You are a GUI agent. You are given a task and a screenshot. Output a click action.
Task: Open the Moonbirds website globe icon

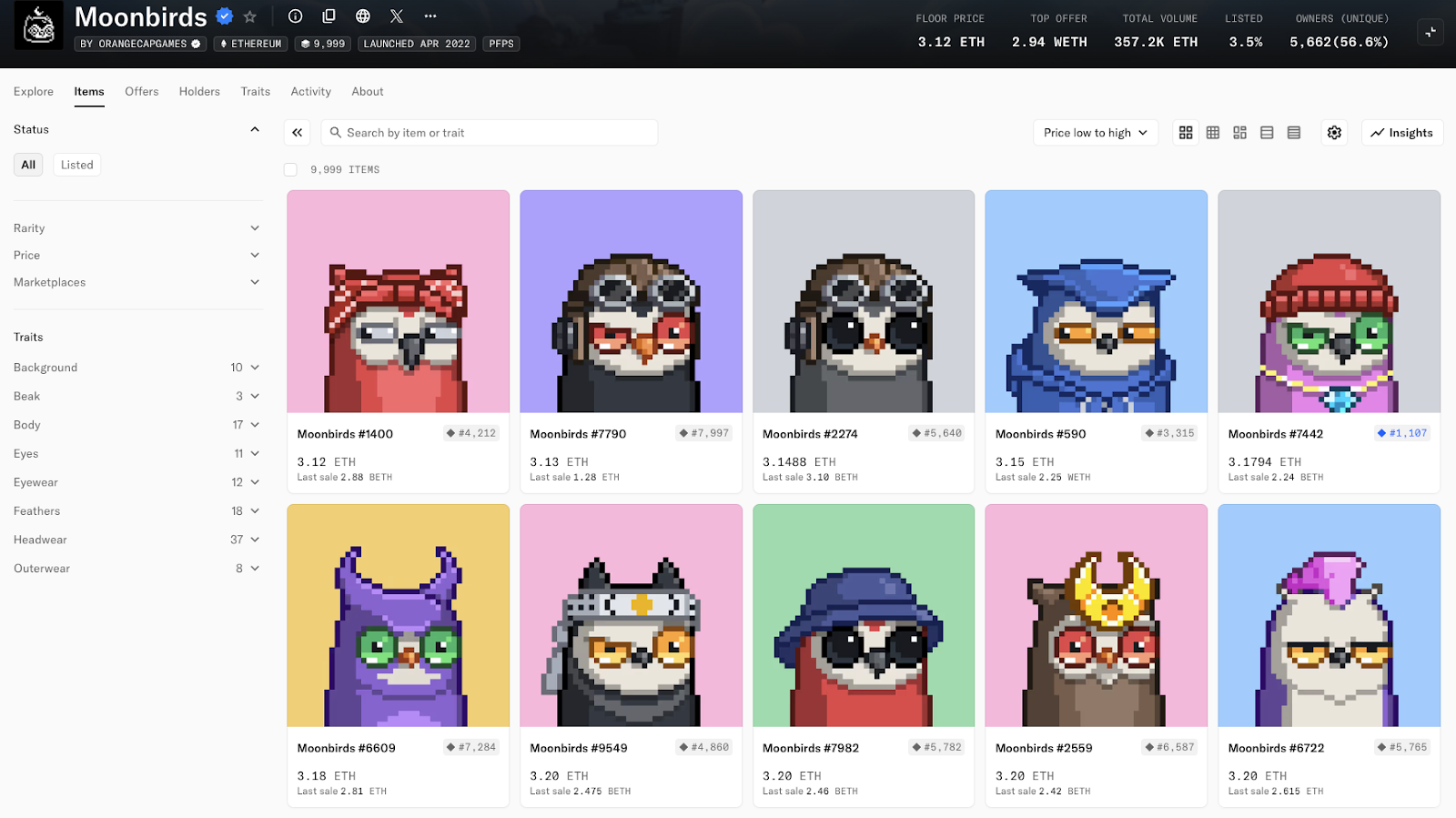tap(363, 16)
